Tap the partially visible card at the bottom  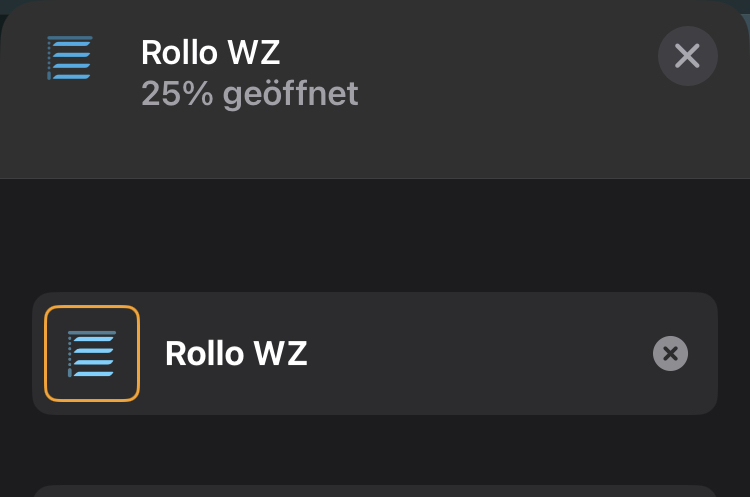[375, 490]
